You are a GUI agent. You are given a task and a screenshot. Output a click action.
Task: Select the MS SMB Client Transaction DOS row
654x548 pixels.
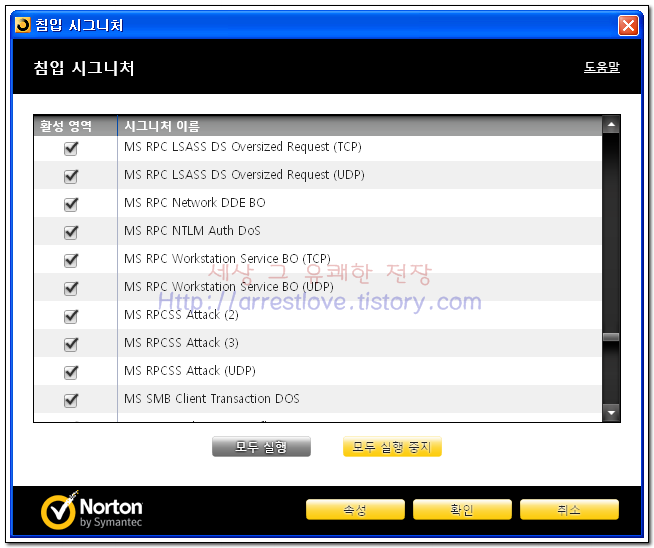tap(318, 399)
